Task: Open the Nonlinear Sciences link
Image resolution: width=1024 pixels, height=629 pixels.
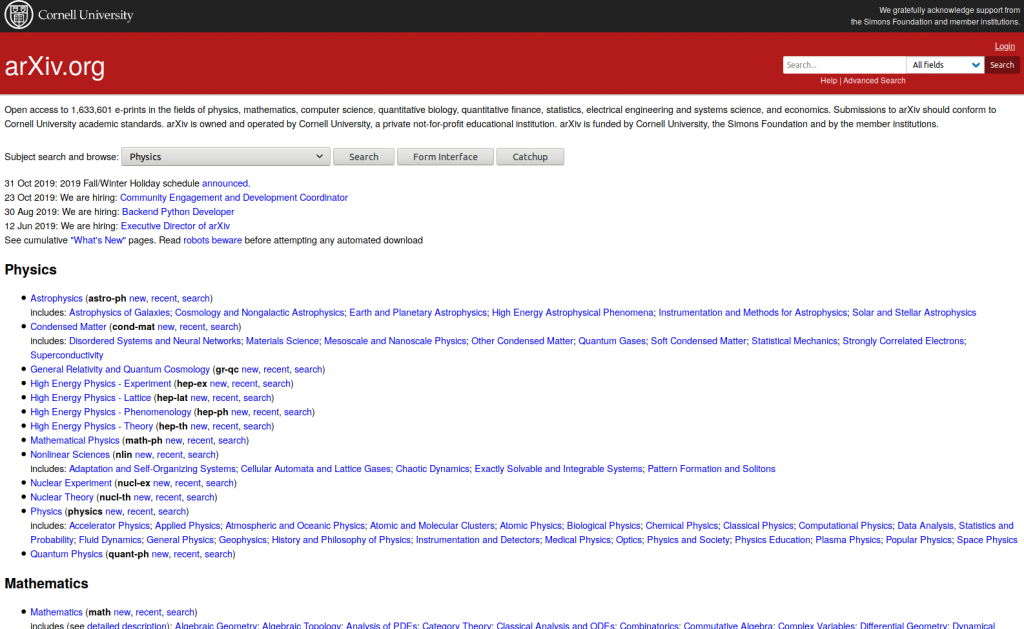Action: 70,455
